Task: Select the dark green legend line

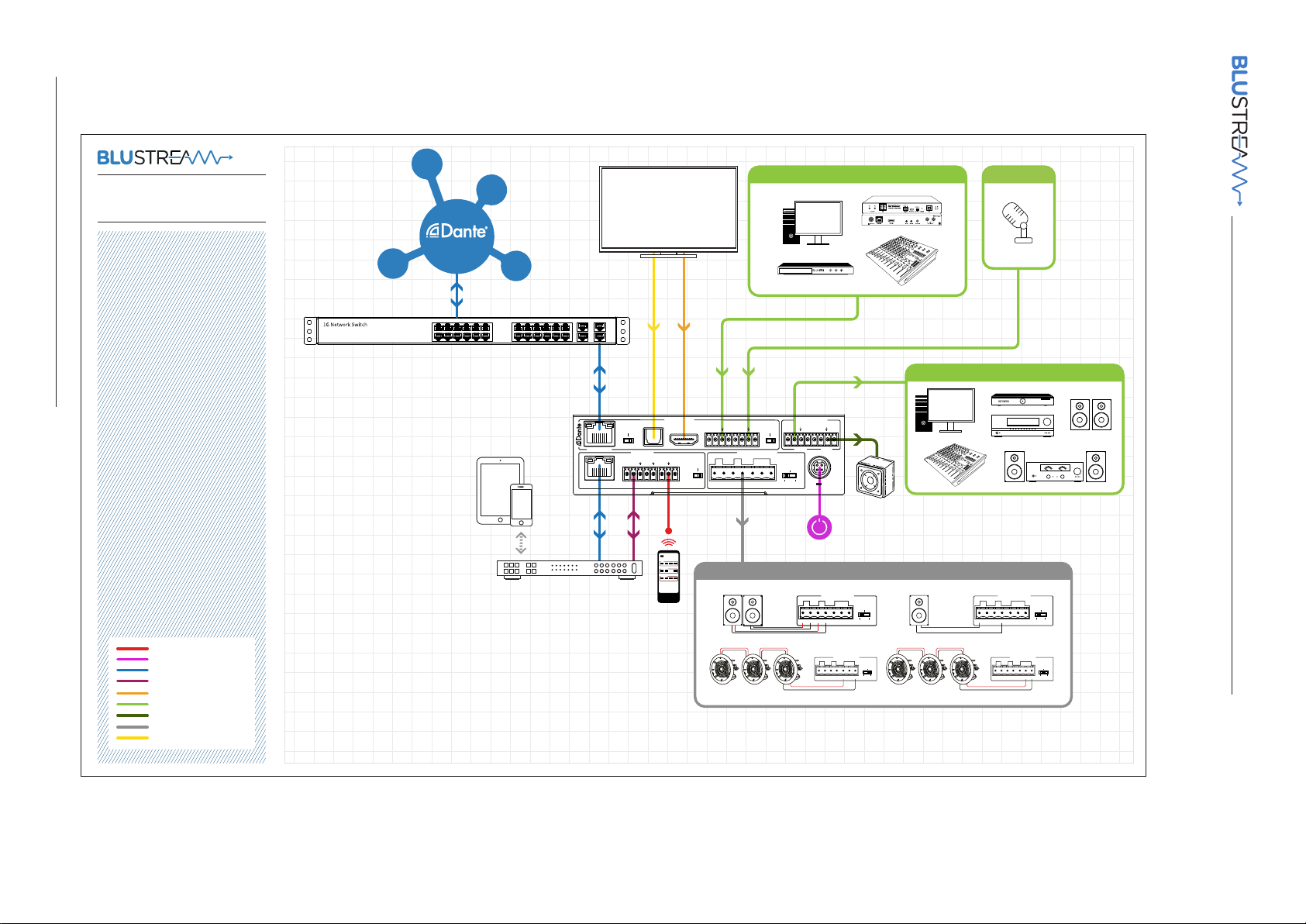Action: [132, 715]
